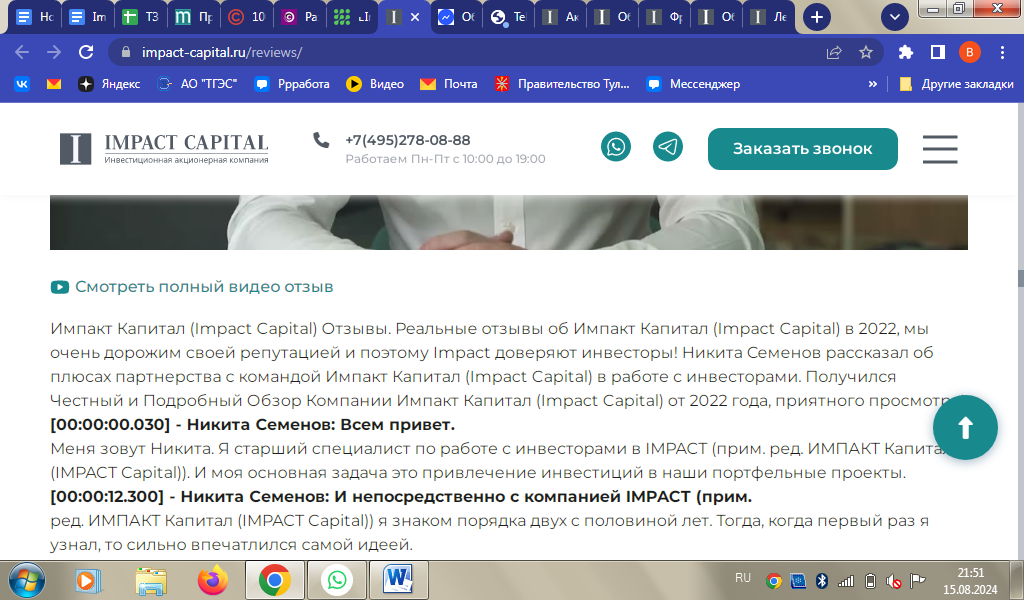Click the phone number +7(495)278-08-88
The width and height of the screenshot is (1024, 600).
[408, 140]
